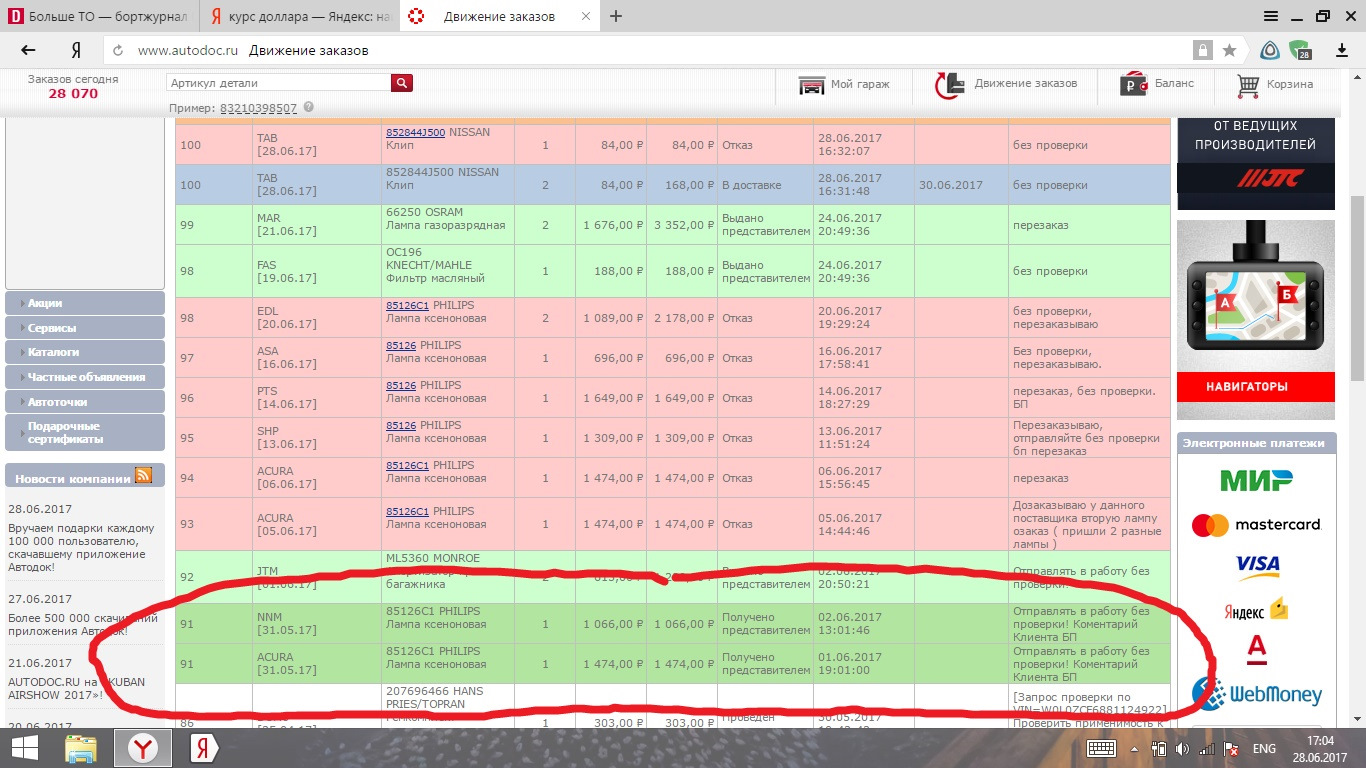
Task: Click the green shield extension with 28 badge
Action: [x=1300, y=50]
